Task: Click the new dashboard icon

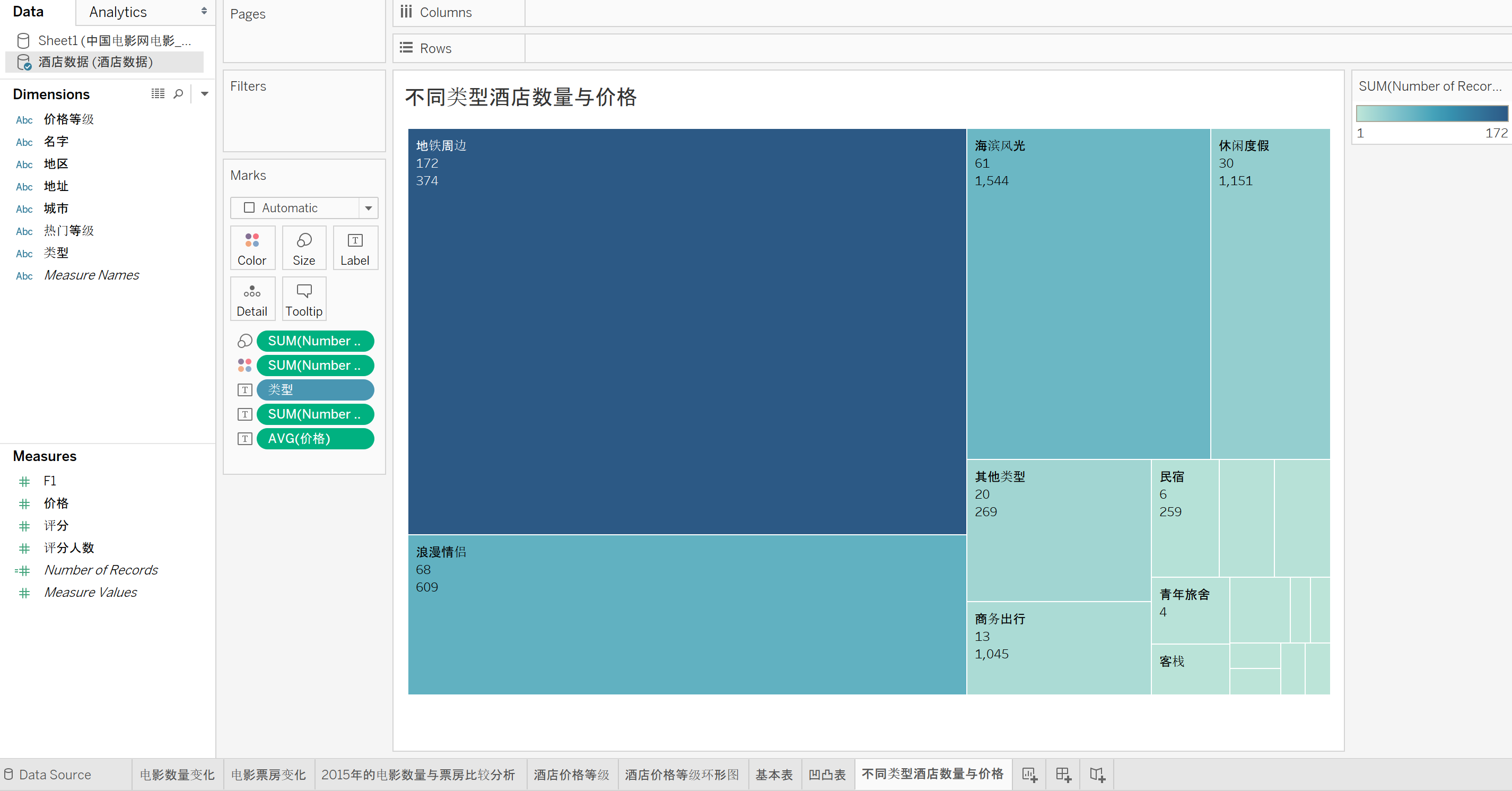Action: click(1063, 775)
